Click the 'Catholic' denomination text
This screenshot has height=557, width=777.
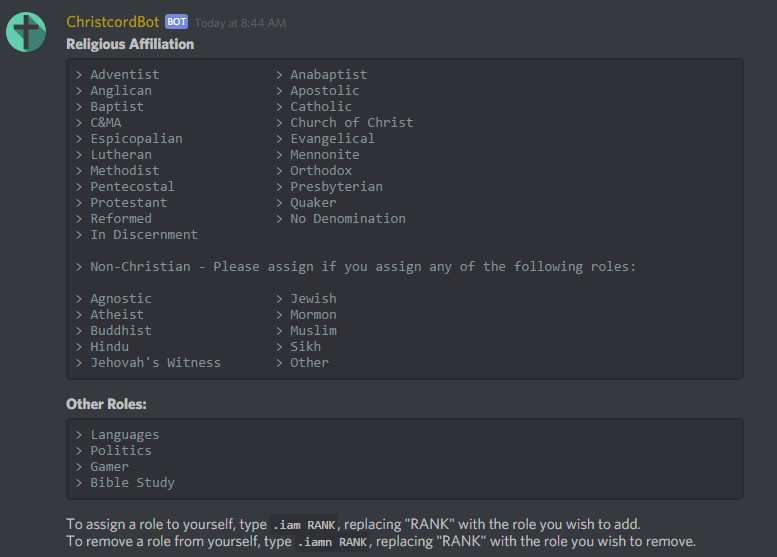(321, 106)
